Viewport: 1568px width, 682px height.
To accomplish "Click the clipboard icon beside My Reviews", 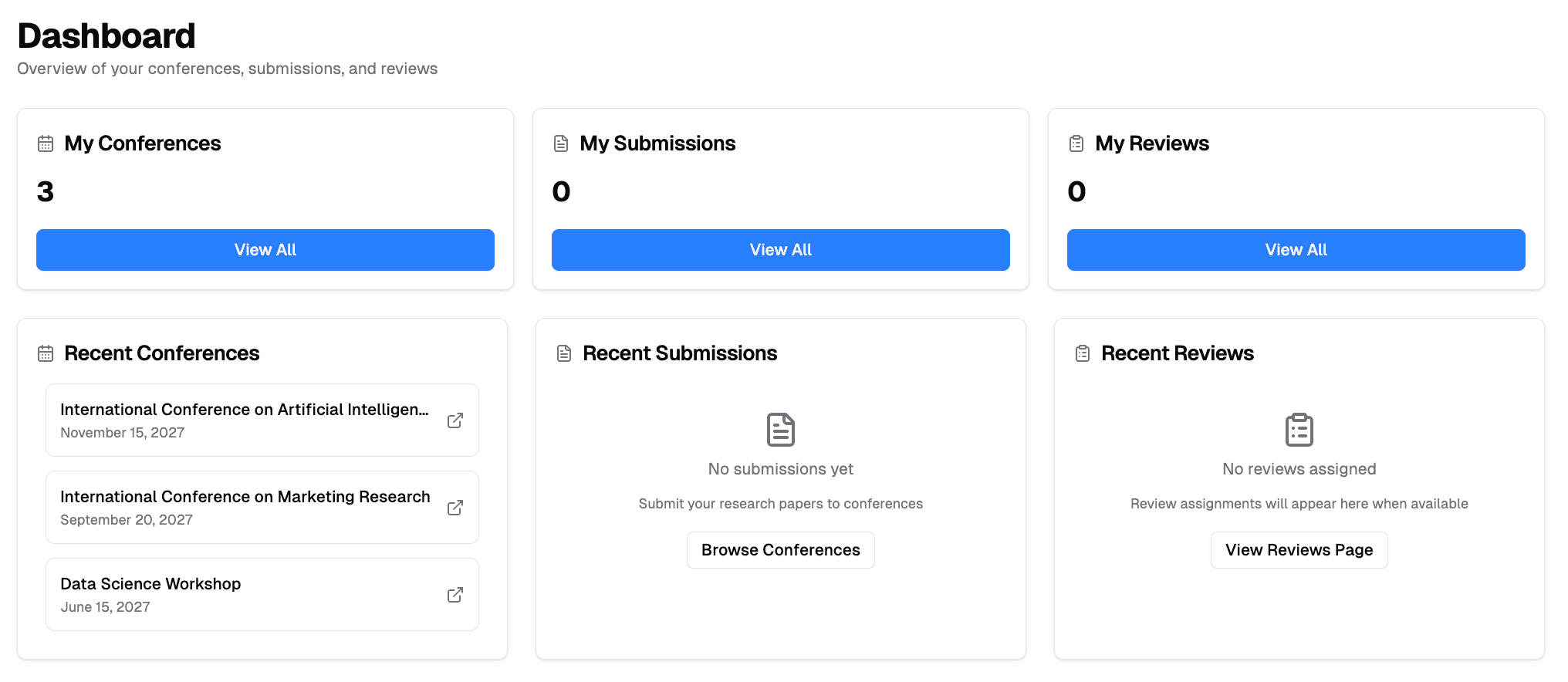I will tap(1076, 143).
